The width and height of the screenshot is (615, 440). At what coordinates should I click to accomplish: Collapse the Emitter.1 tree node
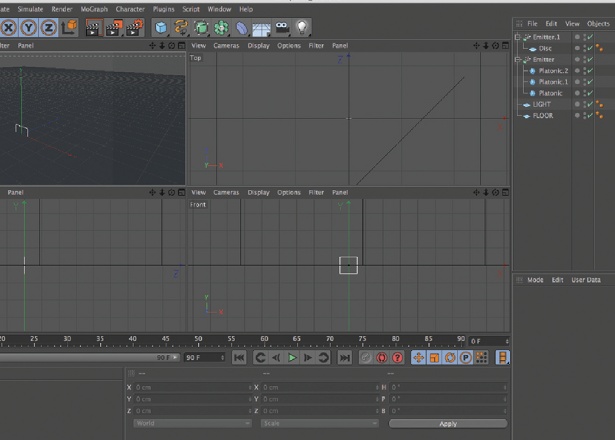(x=518, y=37)
